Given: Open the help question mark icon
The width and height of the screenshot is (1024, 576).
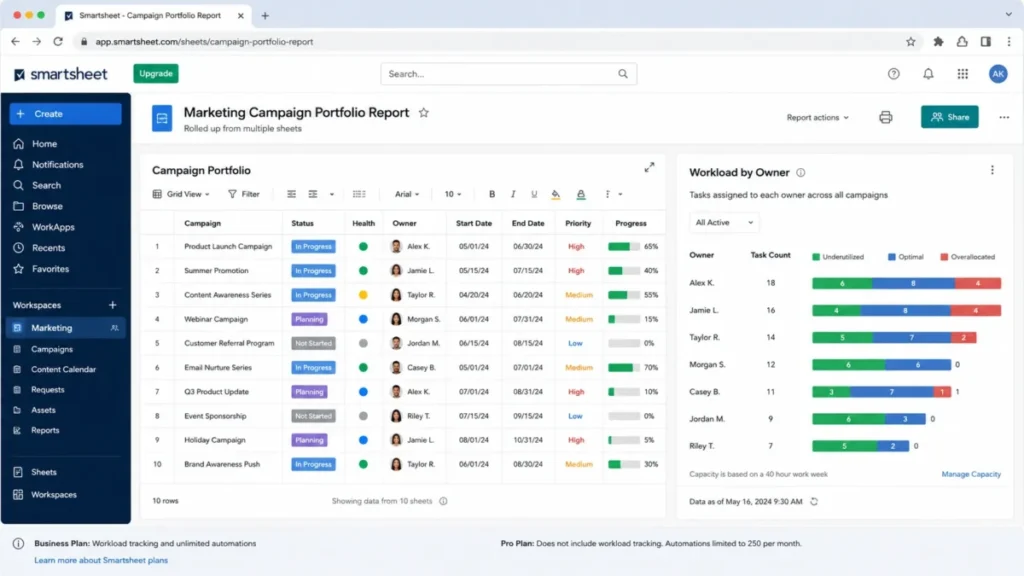Looking at the screenshot, I should pos(893,74).
